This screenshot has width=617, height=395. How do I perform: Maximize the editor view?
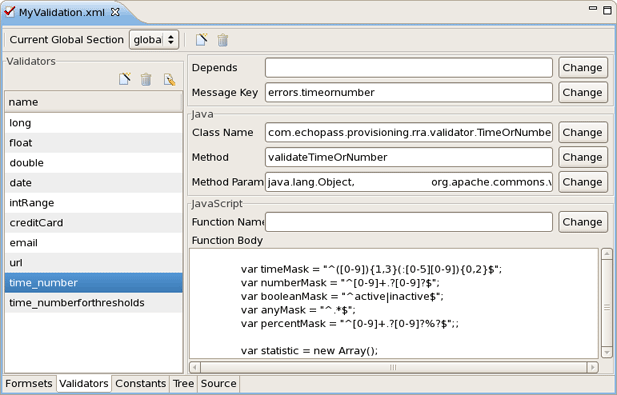[x=608, y=10]
